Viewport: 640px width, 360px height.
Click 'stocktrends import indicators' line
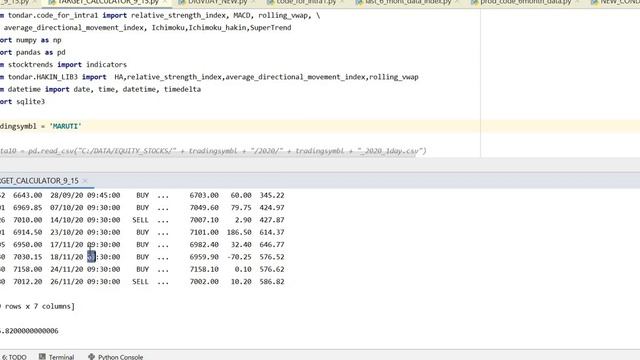[x=63, y=64]
